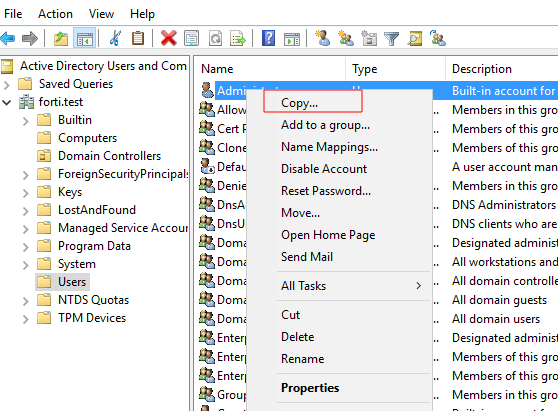Sort list by the Description column header
558x411 pixels.
click(x=502, y=69)
